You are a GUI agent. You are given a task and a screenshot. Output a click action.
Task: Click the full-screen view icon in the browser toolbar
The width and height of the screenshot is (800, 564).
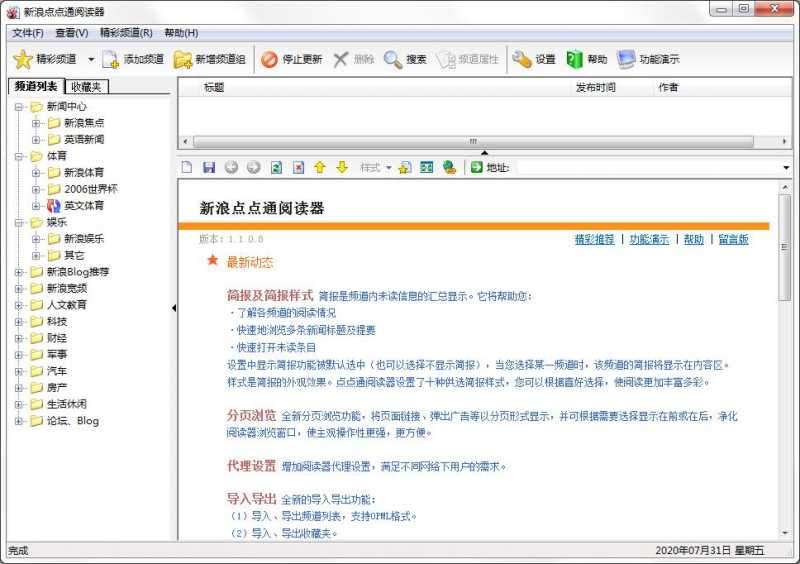pos(427,167)
